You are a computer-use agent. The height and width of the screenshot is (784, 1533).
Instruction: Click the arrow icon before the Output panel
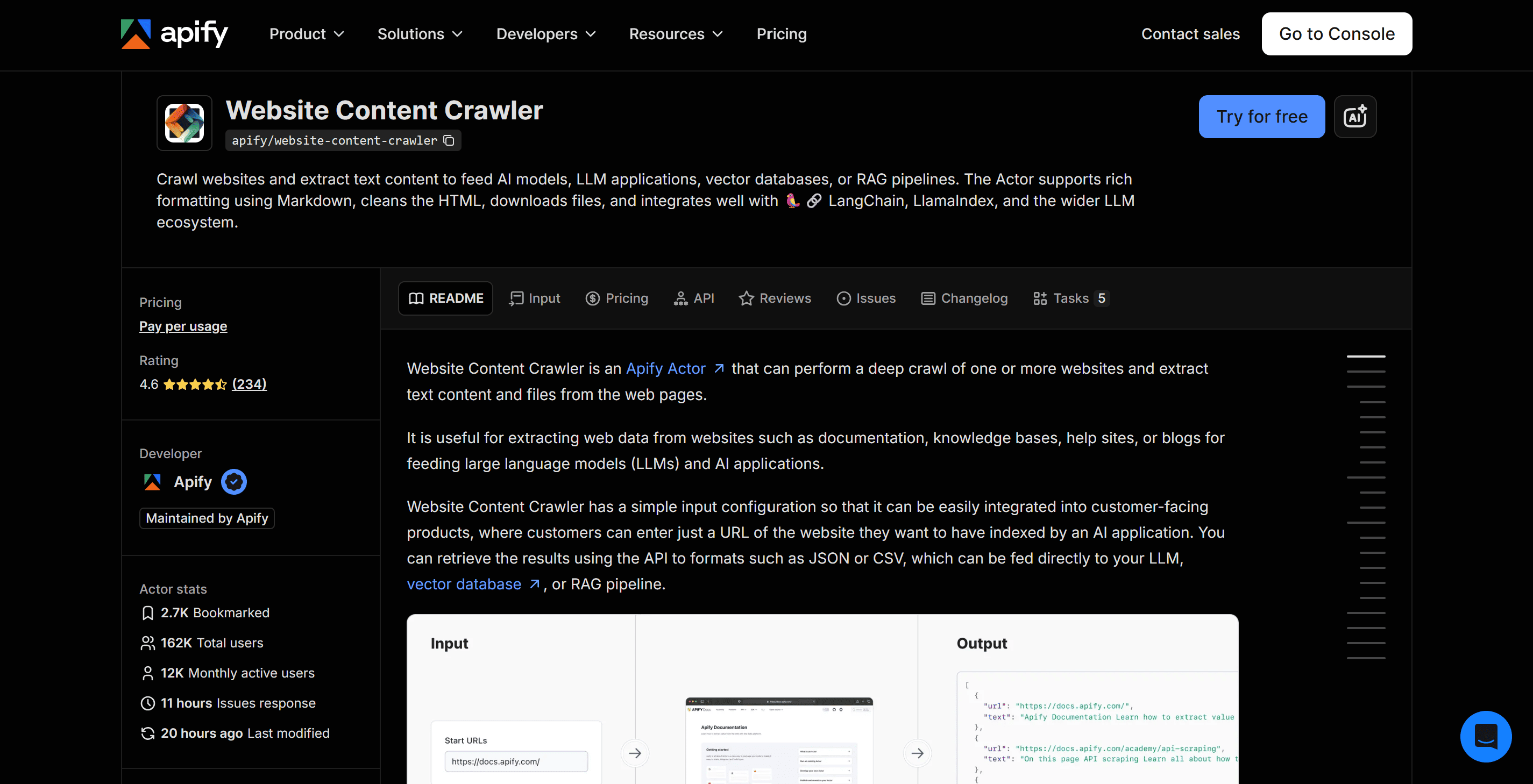pos(918,753)
